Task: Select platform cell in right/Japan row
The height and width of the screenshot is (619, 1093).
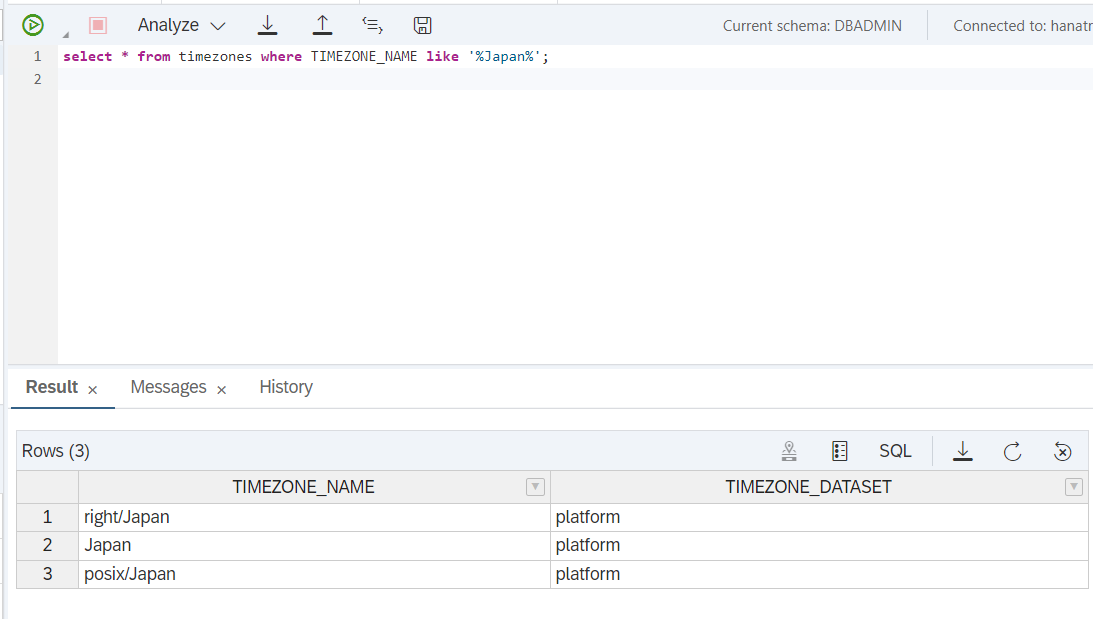Action: pyautogui.click(x=819, y=517)
